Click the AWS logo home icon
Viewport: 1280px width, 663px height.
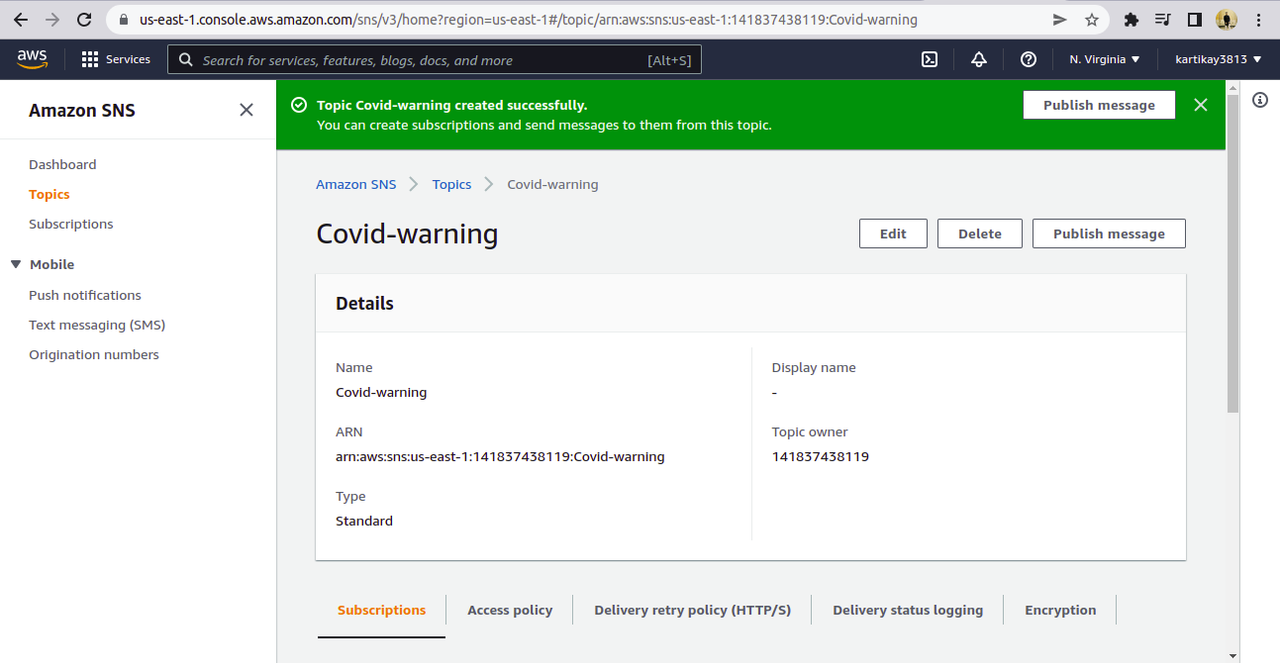(x=33, y=60)
